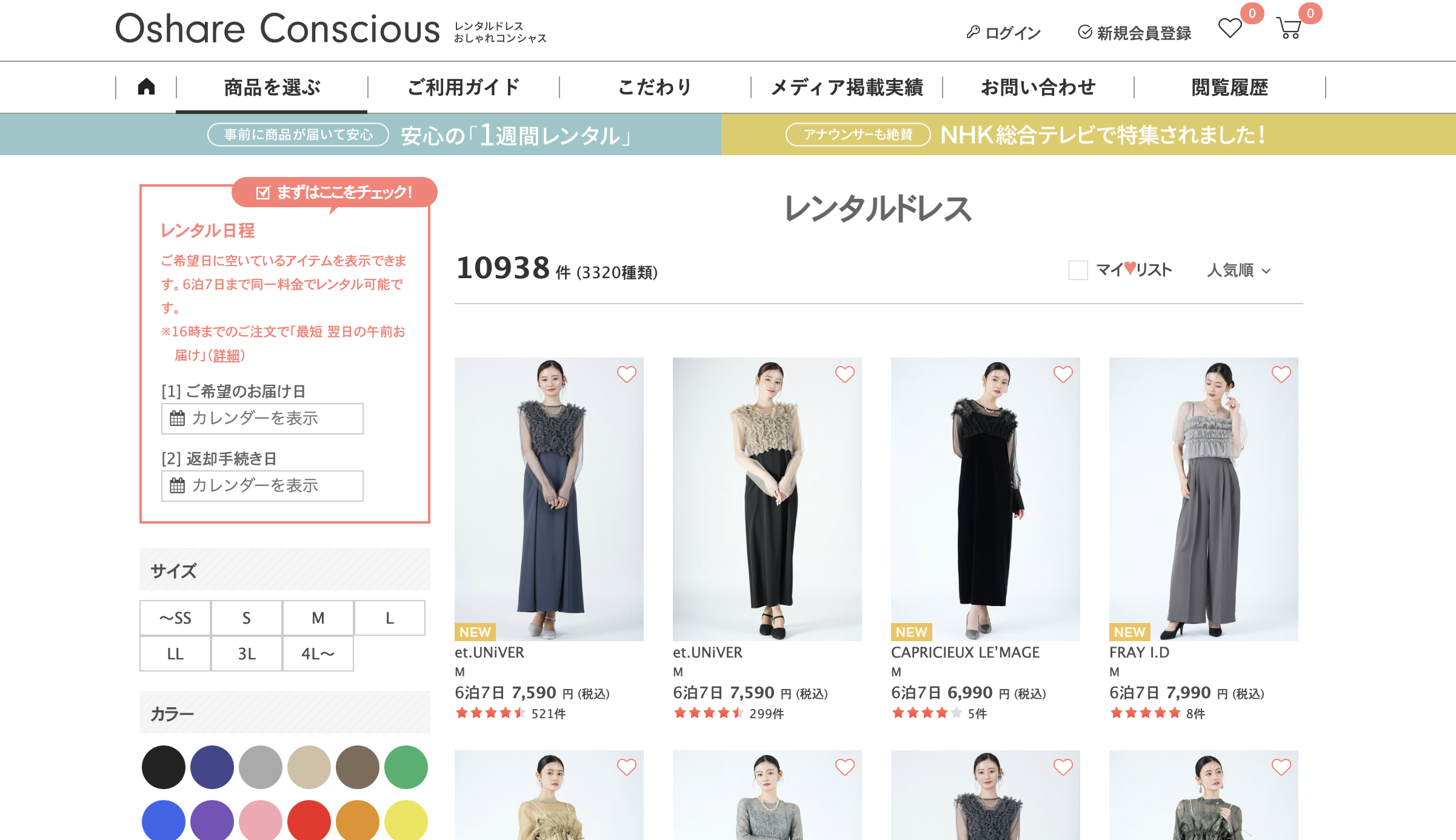Click 新規会員登録 registration link
This screenshot has width=1456, height=840.
tap(1134, 33)
